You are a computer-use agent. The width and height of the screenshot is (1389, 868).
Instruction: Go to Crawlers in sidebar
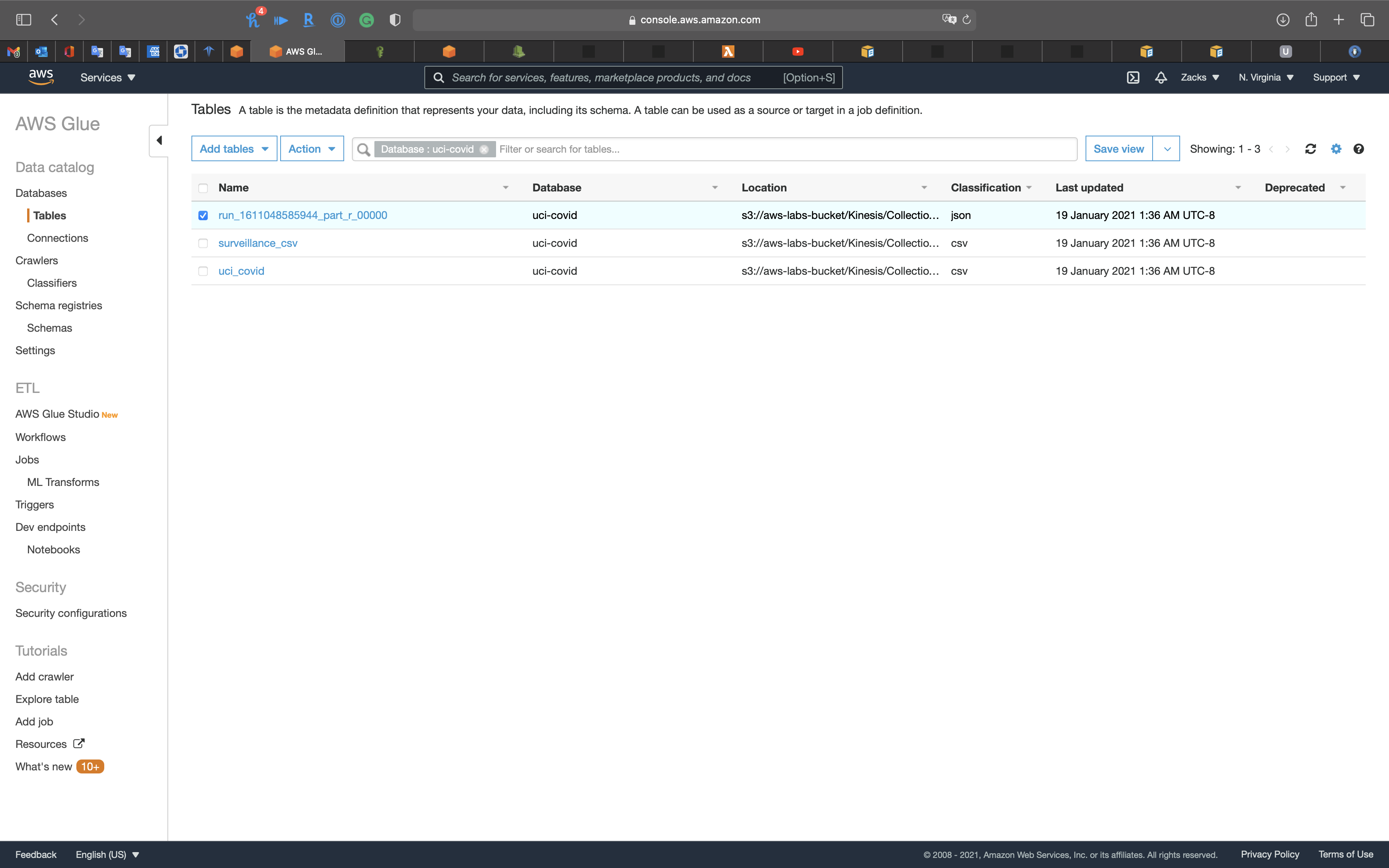(37, 260)
